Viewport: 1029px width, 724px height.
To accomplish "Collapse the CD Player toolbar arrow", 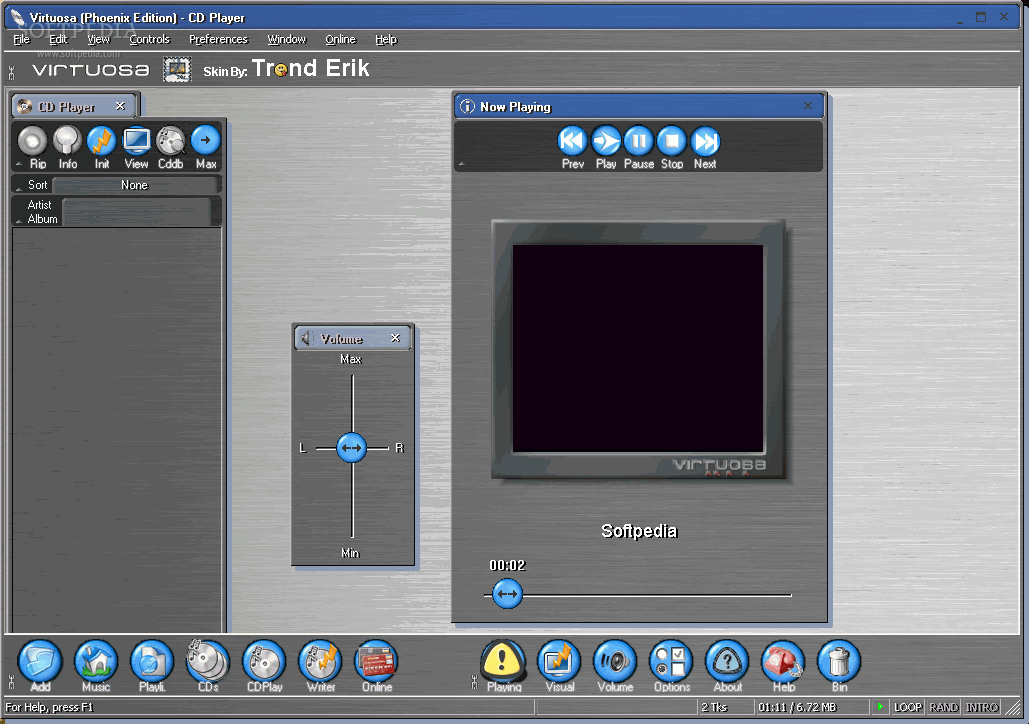I will coord(19,164).
